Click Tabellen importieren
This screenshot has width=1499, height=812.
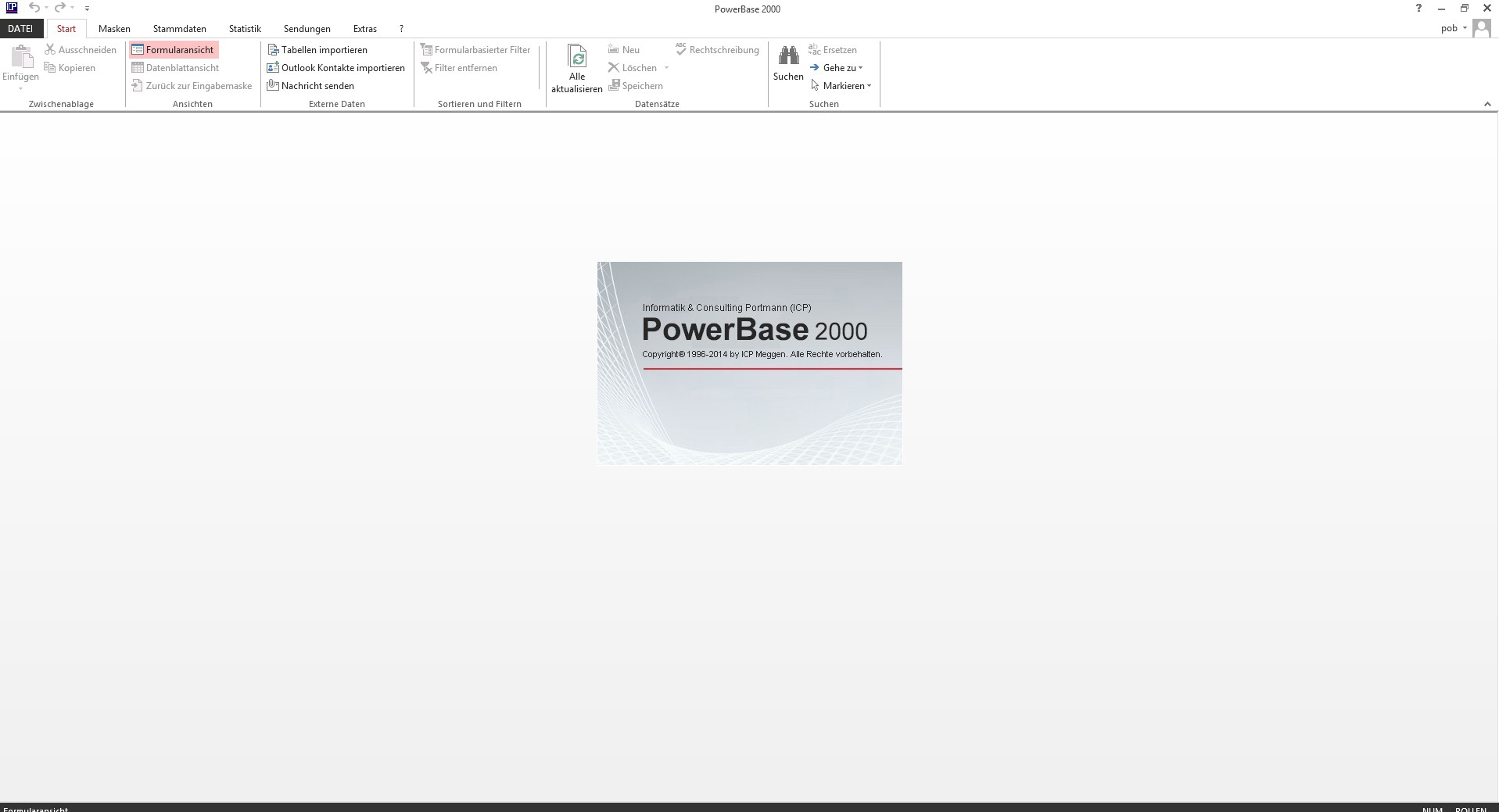pyautogui.click(x=317, y=50)
